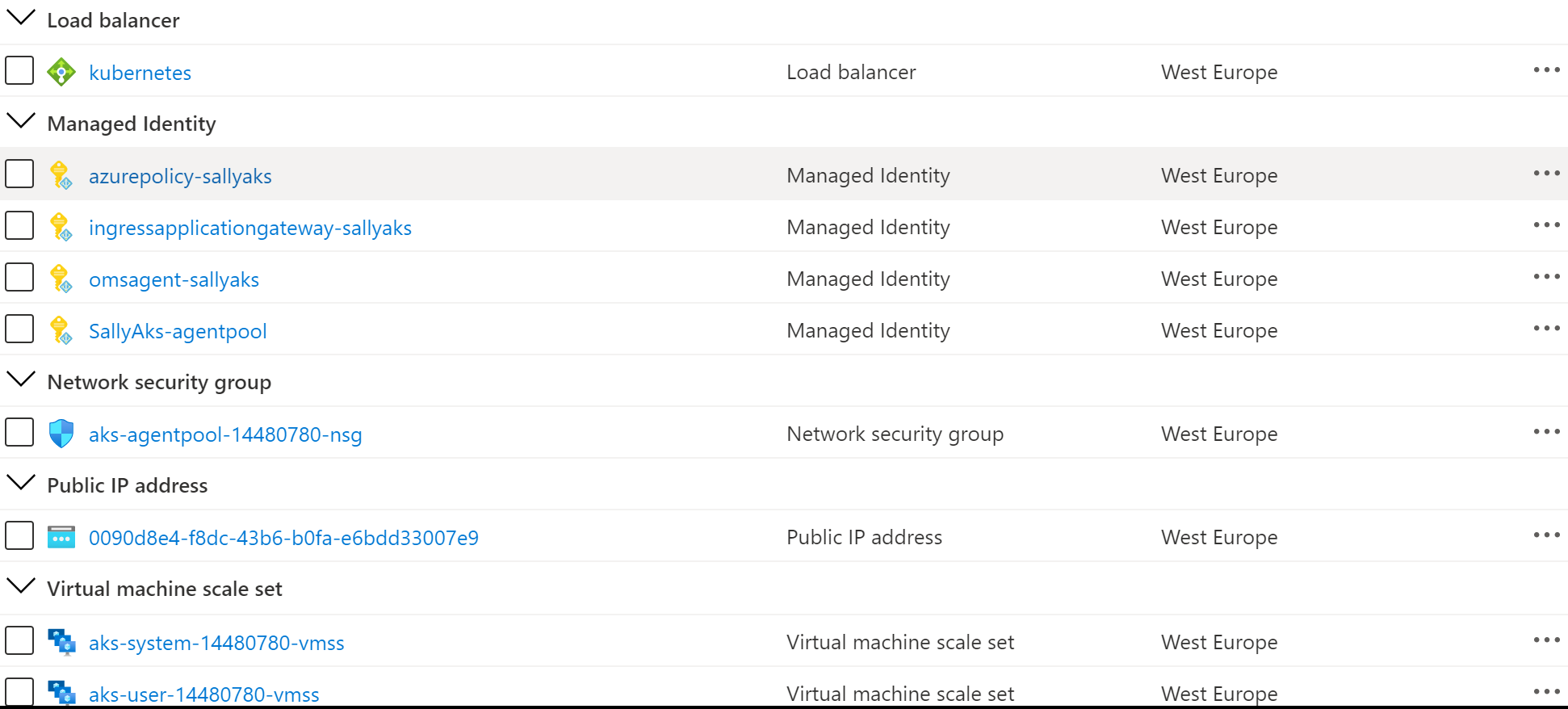The height and width of the screenshot is (709, 1568).
Task: Select the checkbox for the 0090d8e4 public IP
Action: pos(19,535)
